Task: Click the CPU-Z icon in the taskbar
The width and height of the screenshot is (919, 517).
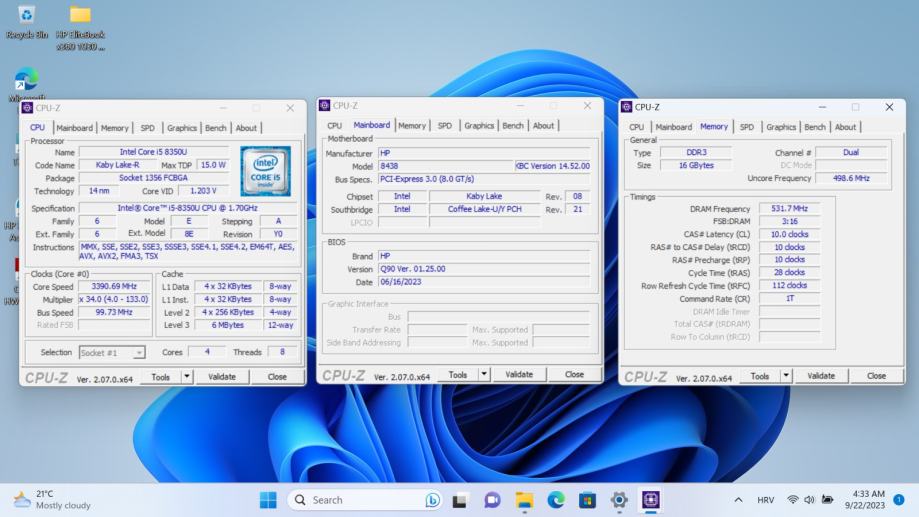Action: (651, 500)
